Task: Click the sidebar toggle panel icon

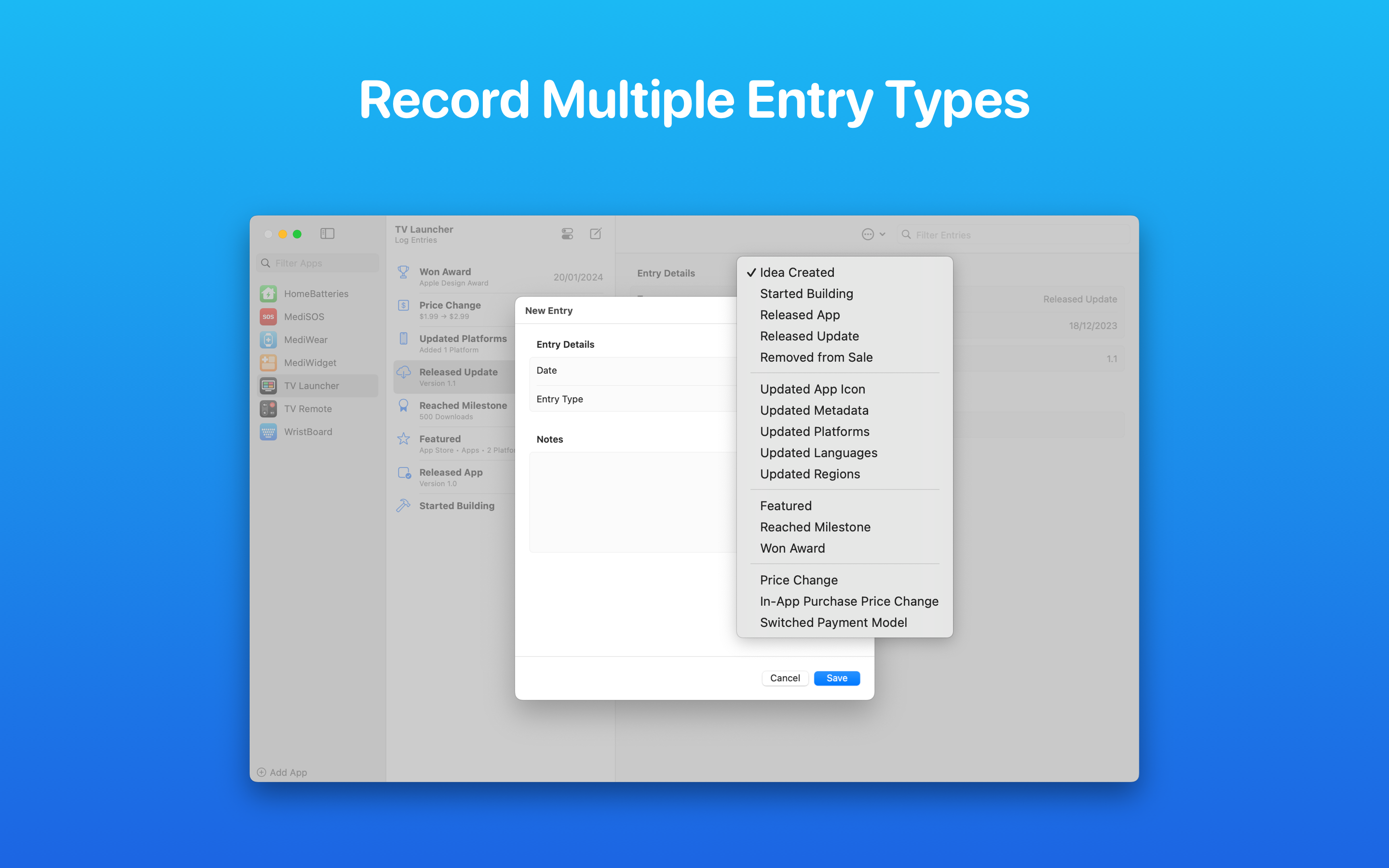Action: (x=326, y=234)
